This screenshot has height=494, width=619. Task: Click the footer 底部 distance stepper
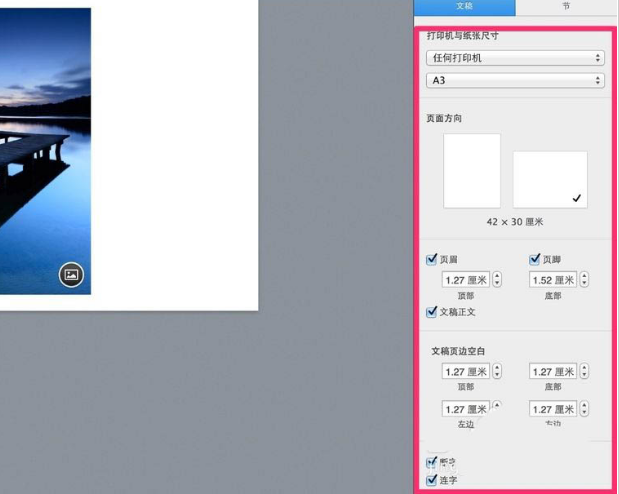tap(584, 281)
